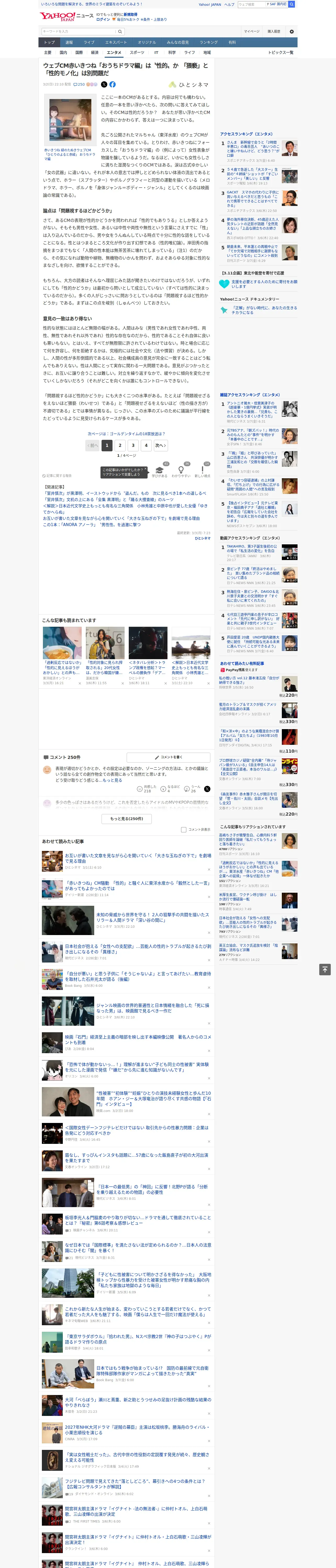Select the IT category tab
The height and width of the screenshot is (1568, 336).
click(x=156, y=52)
